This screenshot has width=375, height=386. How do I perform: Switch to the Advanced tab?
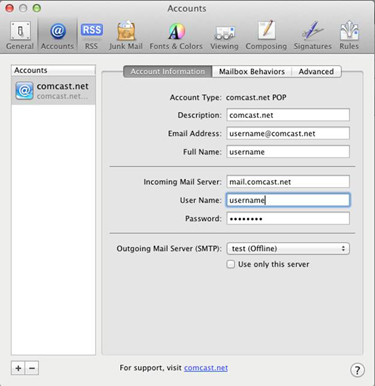pyautogui.click(x=316, y=71)
